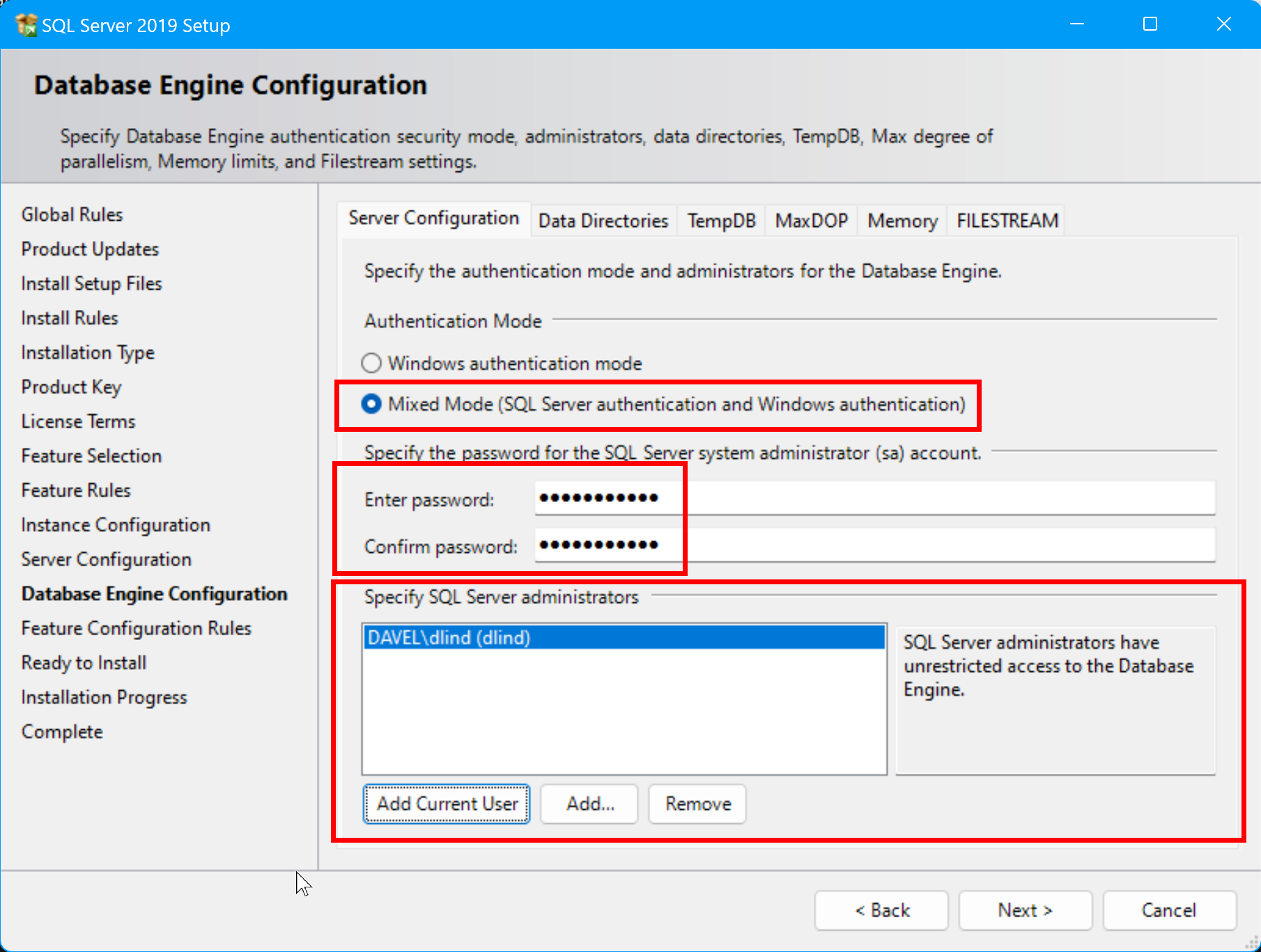Click Ready to Install step
This screenshot has height=952, width=1261.
[84, 663]
